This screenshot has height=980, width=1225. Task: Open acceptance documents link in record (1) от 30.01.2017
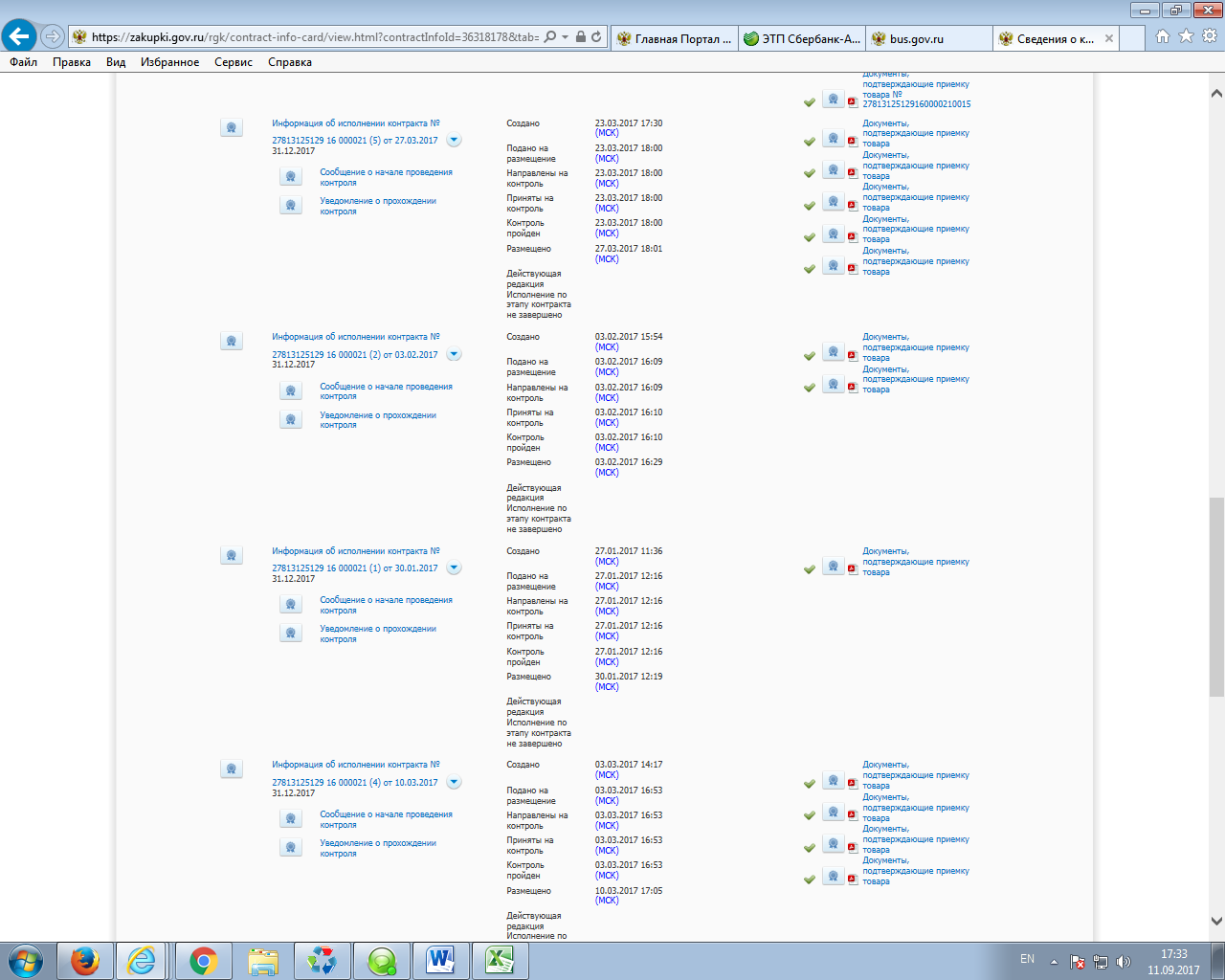916,562
